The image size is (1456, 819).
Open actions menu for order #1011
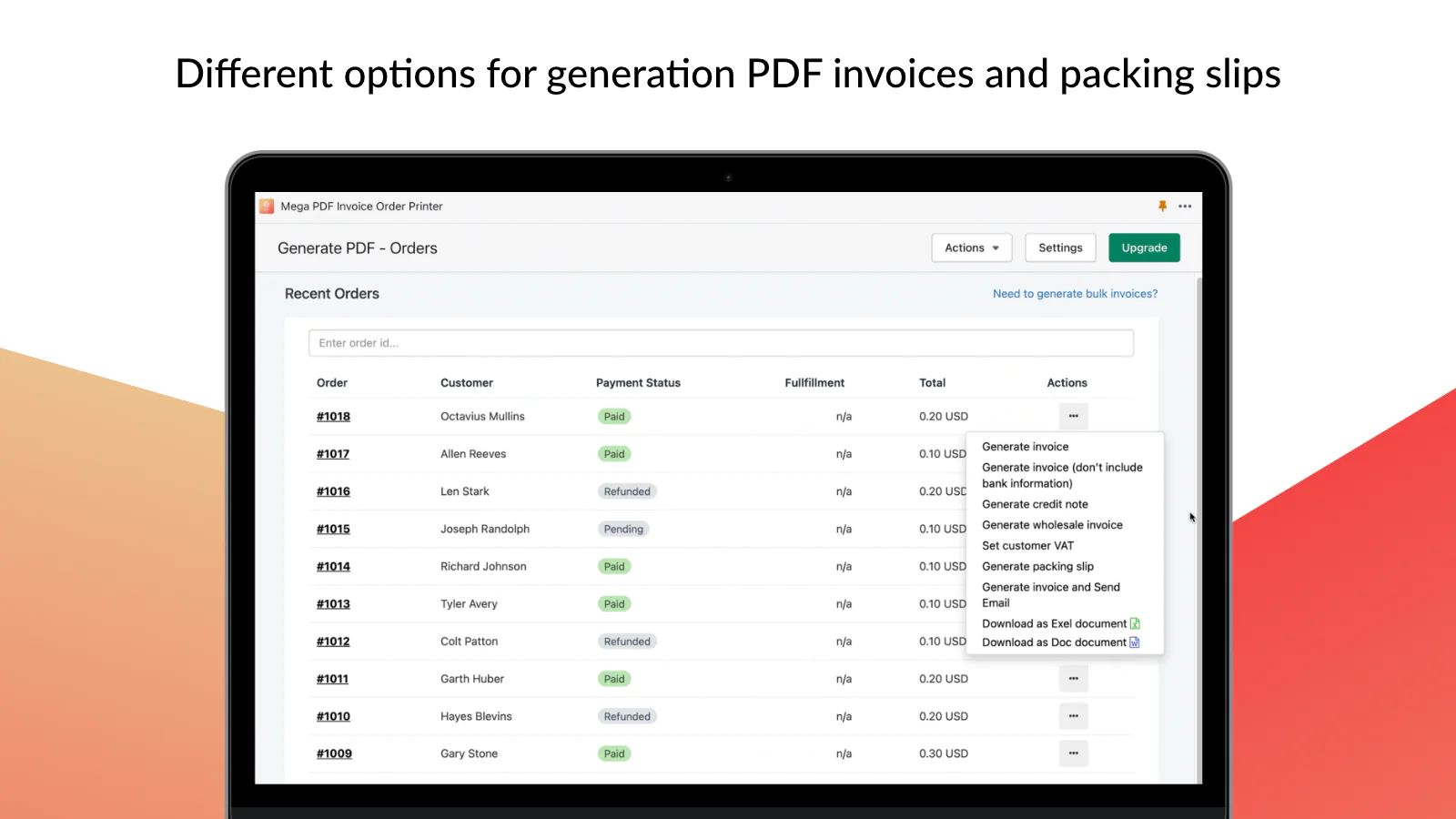[1073, 679]
